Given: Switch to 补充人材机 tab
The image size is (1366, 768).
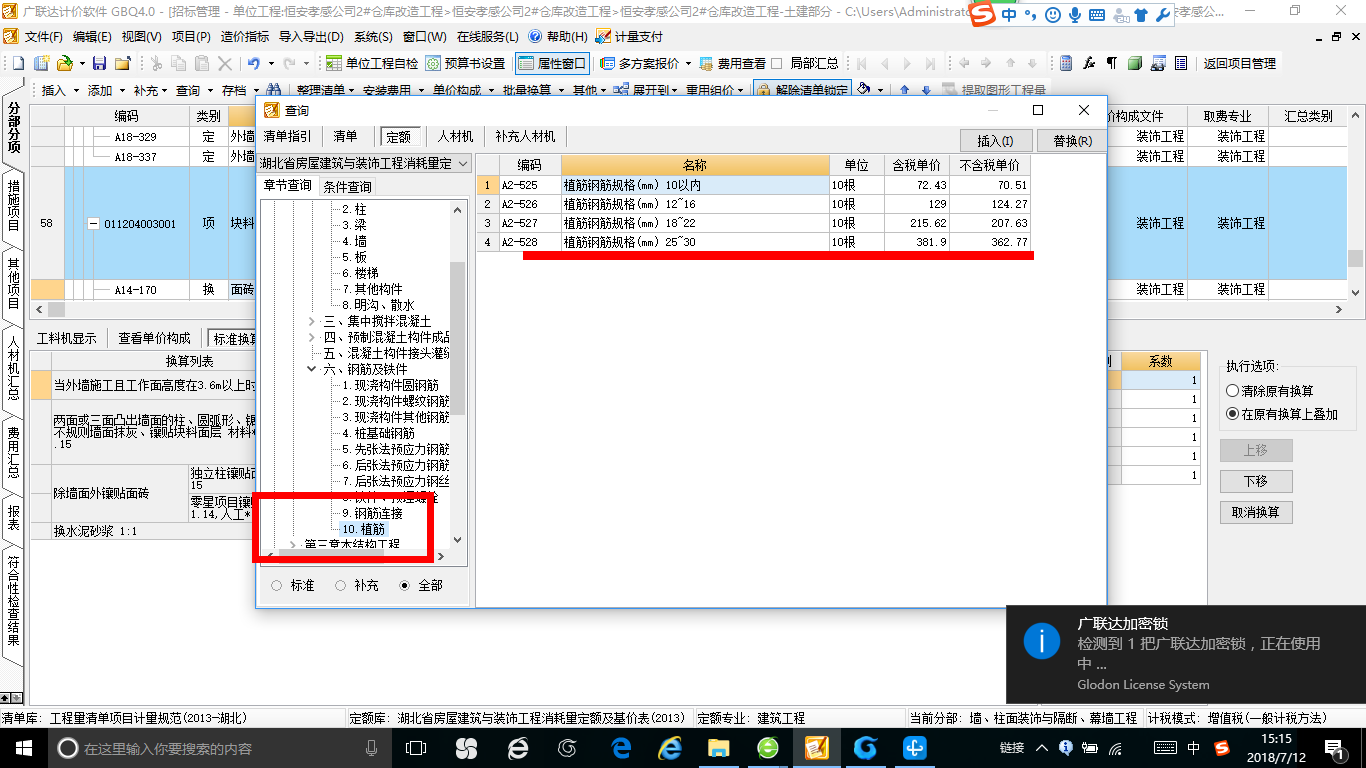Looking at the screenshot, I should coord(525,136).
